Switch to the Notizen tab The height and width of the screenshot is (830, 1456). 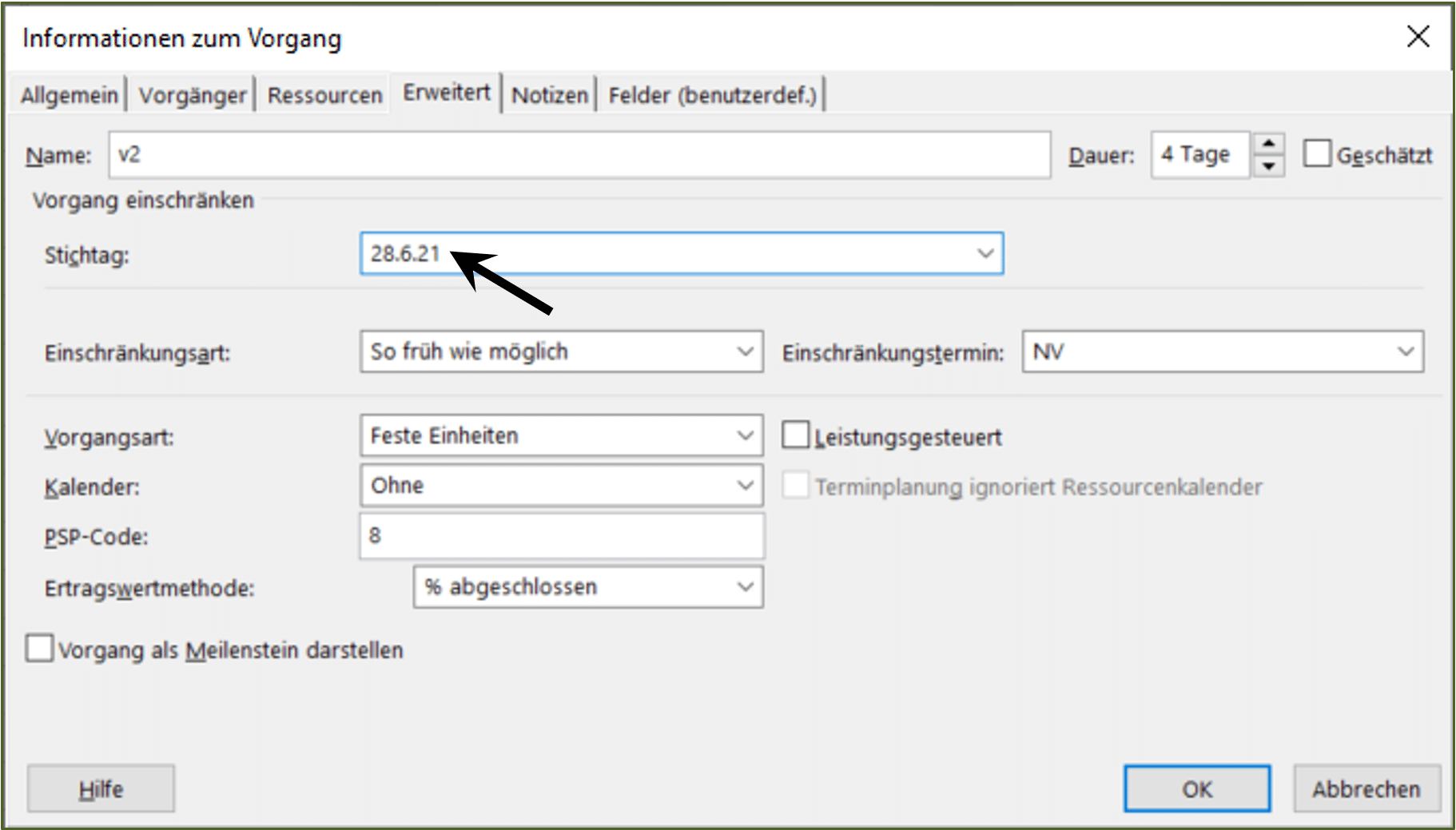pos(550,95)
